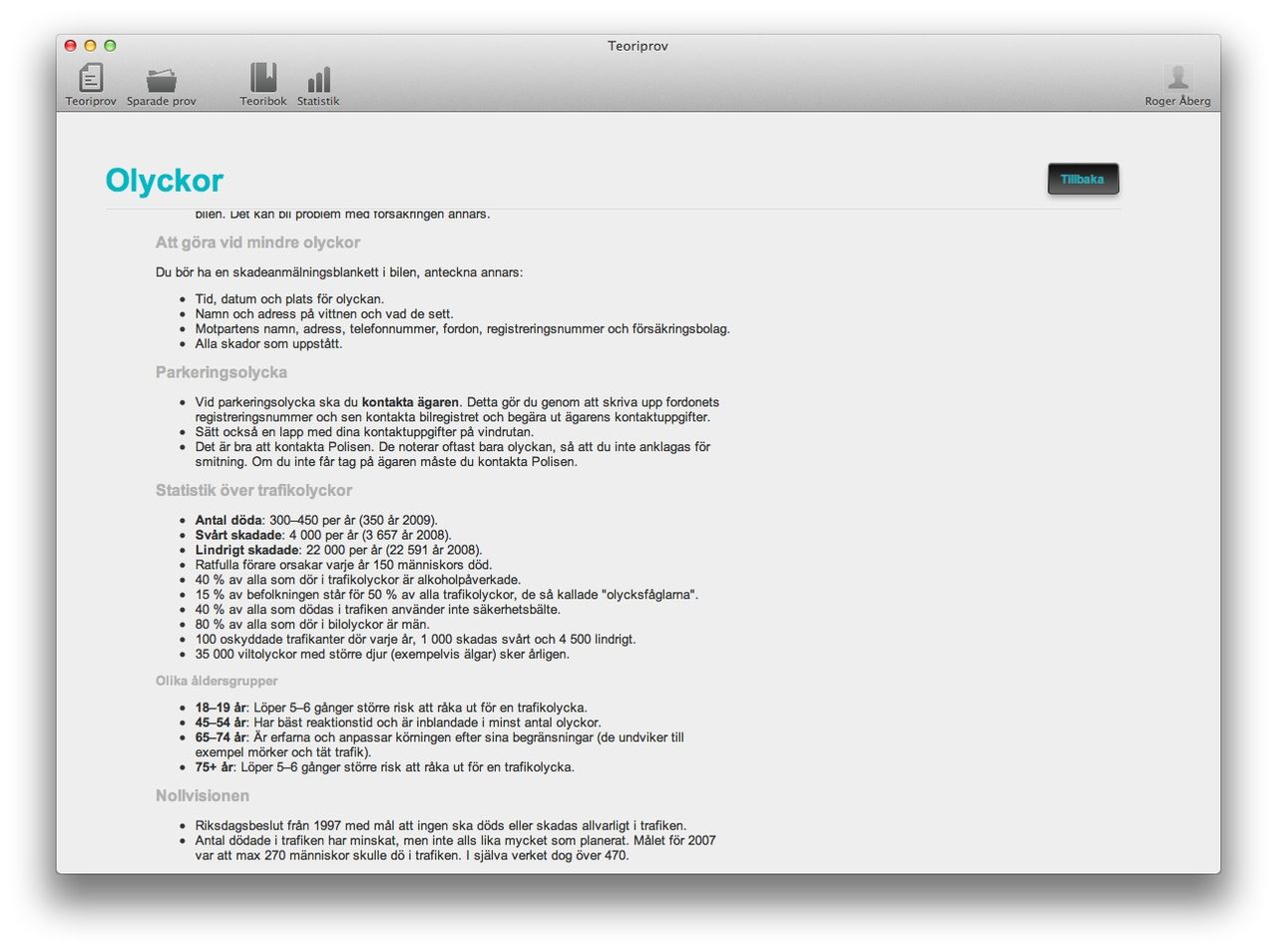Click the bold 'Svårt skadade' label
This screenshot has width=1277, height=952.
(x=238, y=535)
